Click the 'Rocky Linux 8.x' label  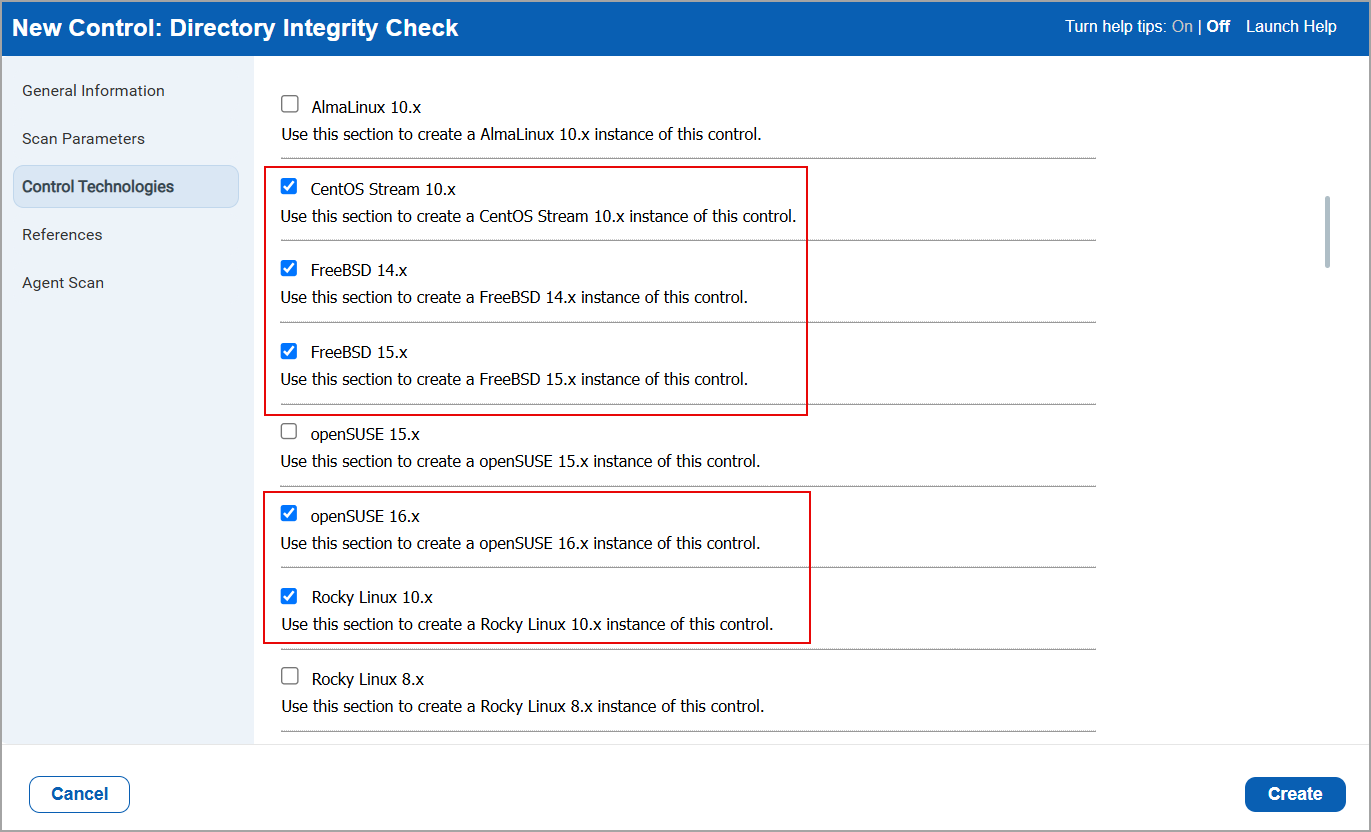[368, 680]
